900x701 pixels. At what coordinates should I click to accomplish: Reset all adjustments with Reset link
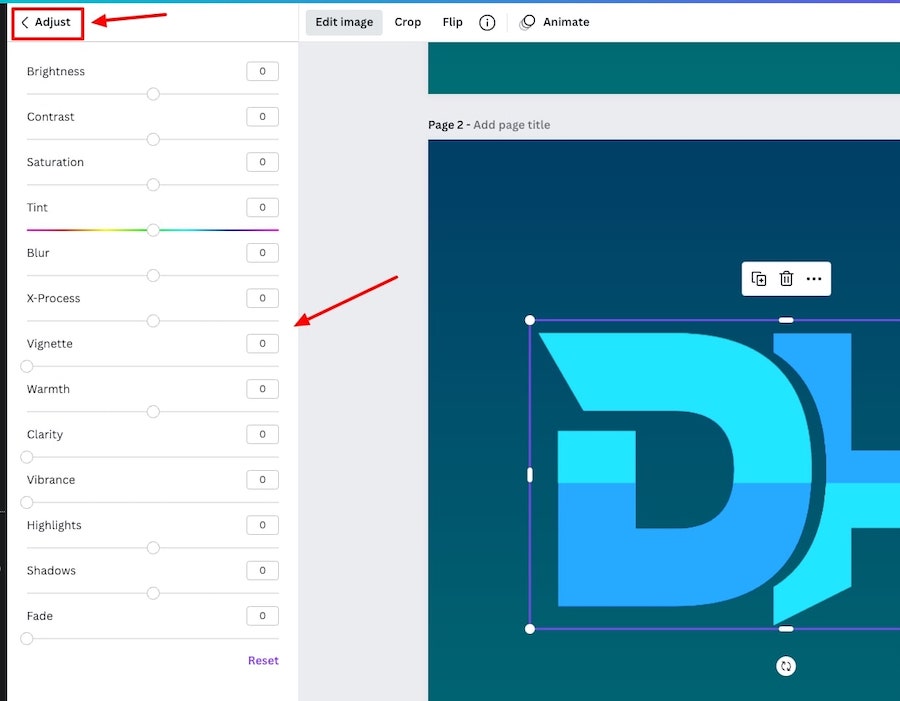[263, 660]
